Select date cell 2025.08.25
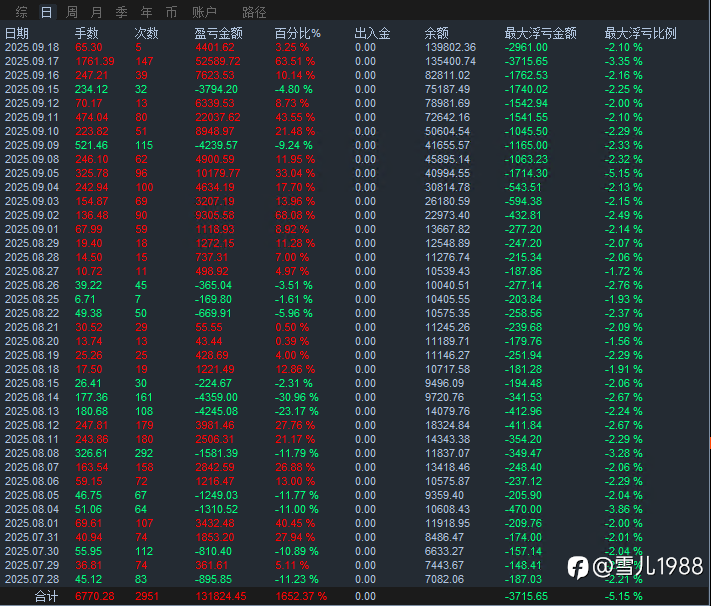 (x=32, y=299)
